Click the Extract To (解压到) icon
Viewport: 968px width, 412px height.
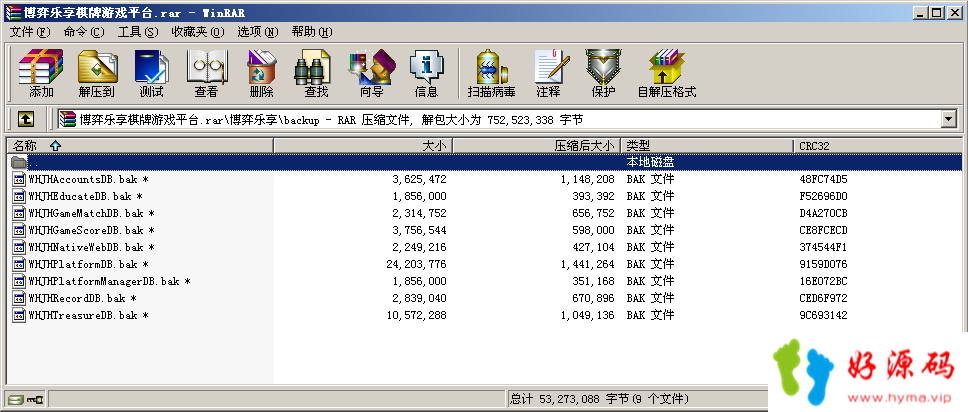click(x=96, y=73)
